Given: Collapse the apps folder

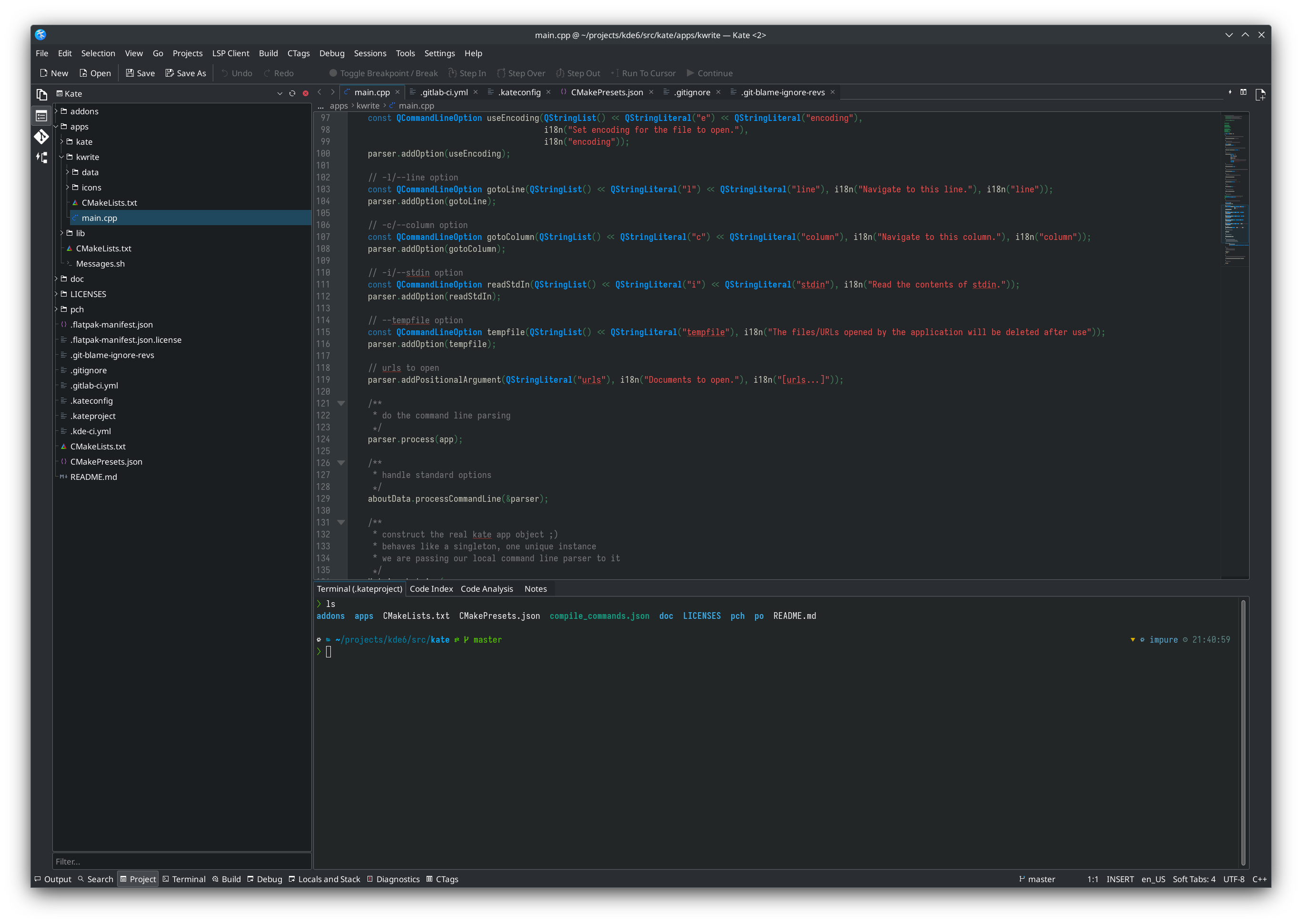Looking at the screenshot, I should (x=56, y=126).
